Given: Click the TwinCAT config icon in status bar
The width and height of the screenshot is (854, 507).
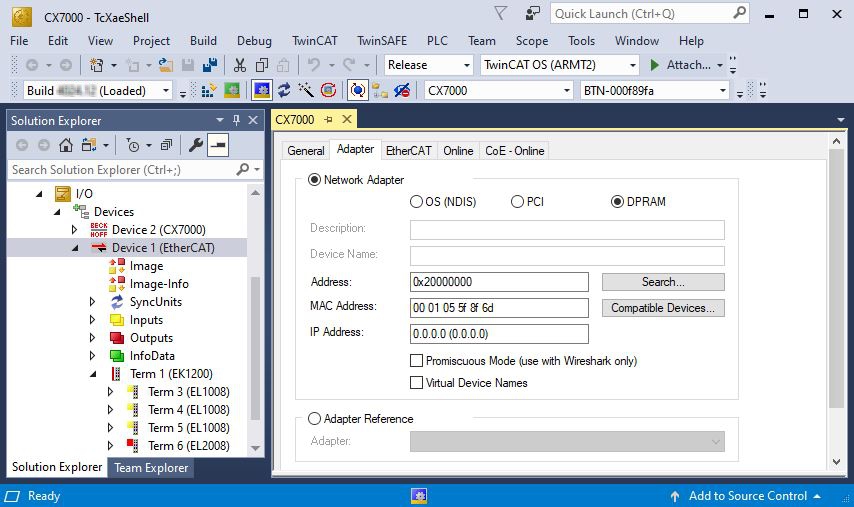Looking at the screenshot, I should coord(418,496).
